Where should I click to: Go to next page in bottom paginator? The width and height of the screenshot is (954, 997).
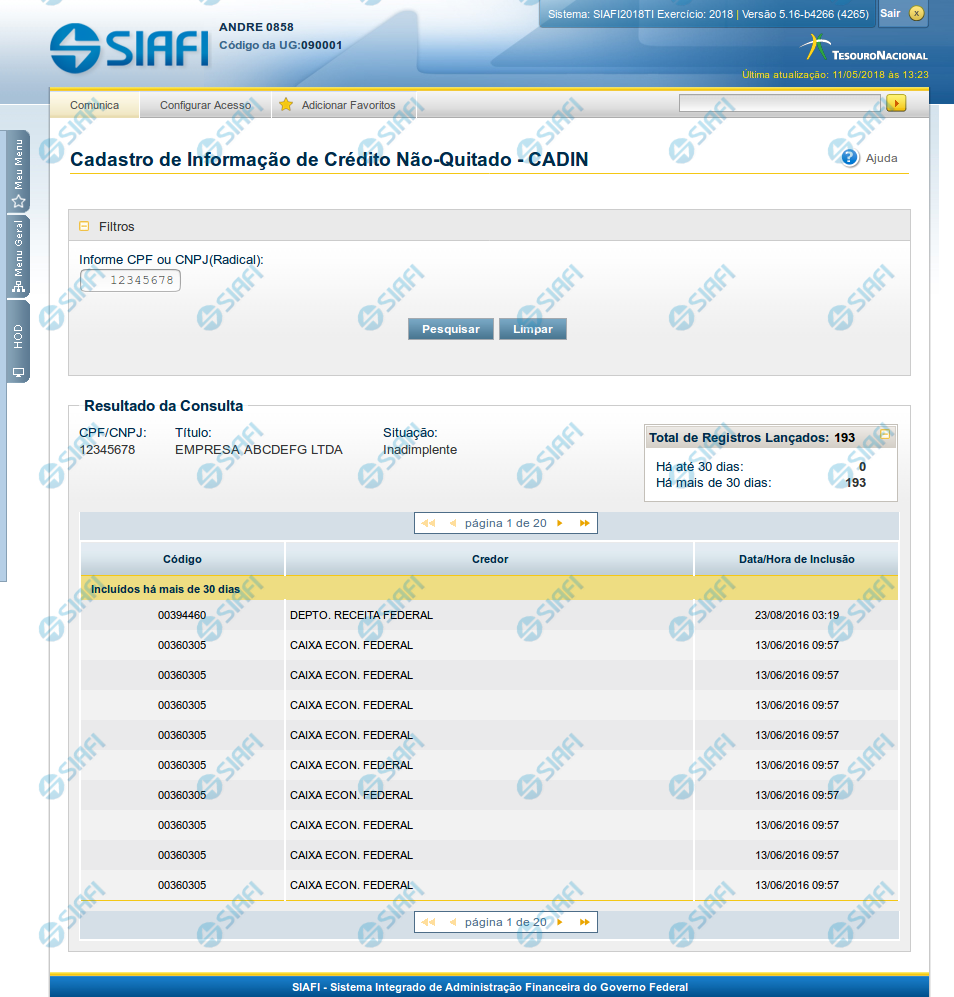coord(560,922)
